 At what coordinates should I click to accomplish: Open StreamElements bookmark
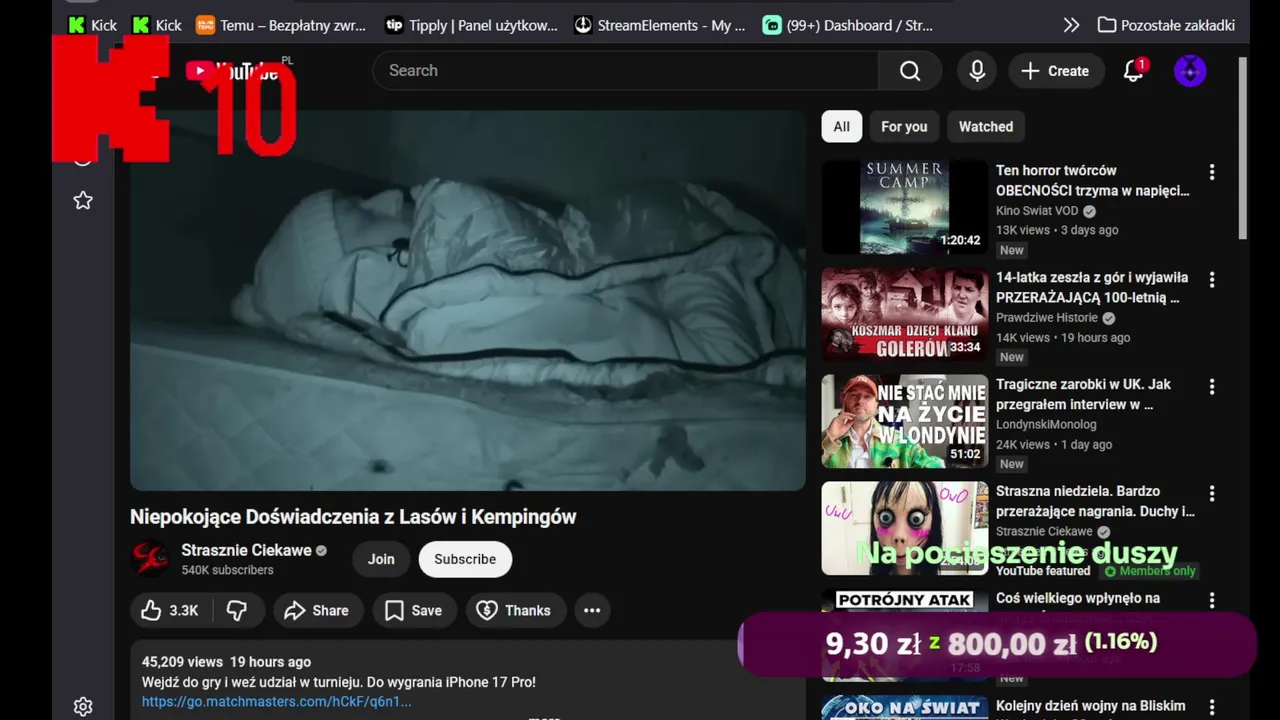pyautogui.click(x=660, y=25)
